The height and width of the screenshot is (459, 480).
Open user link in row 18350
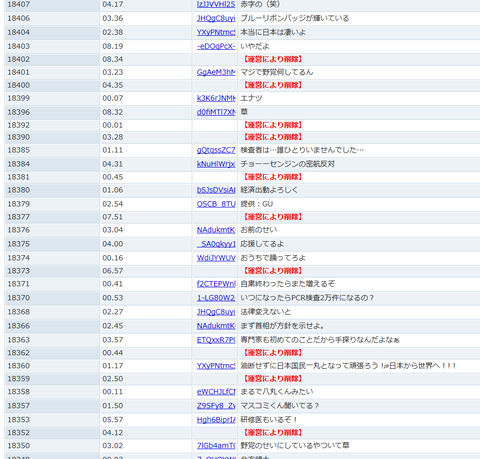coord(216,446)
